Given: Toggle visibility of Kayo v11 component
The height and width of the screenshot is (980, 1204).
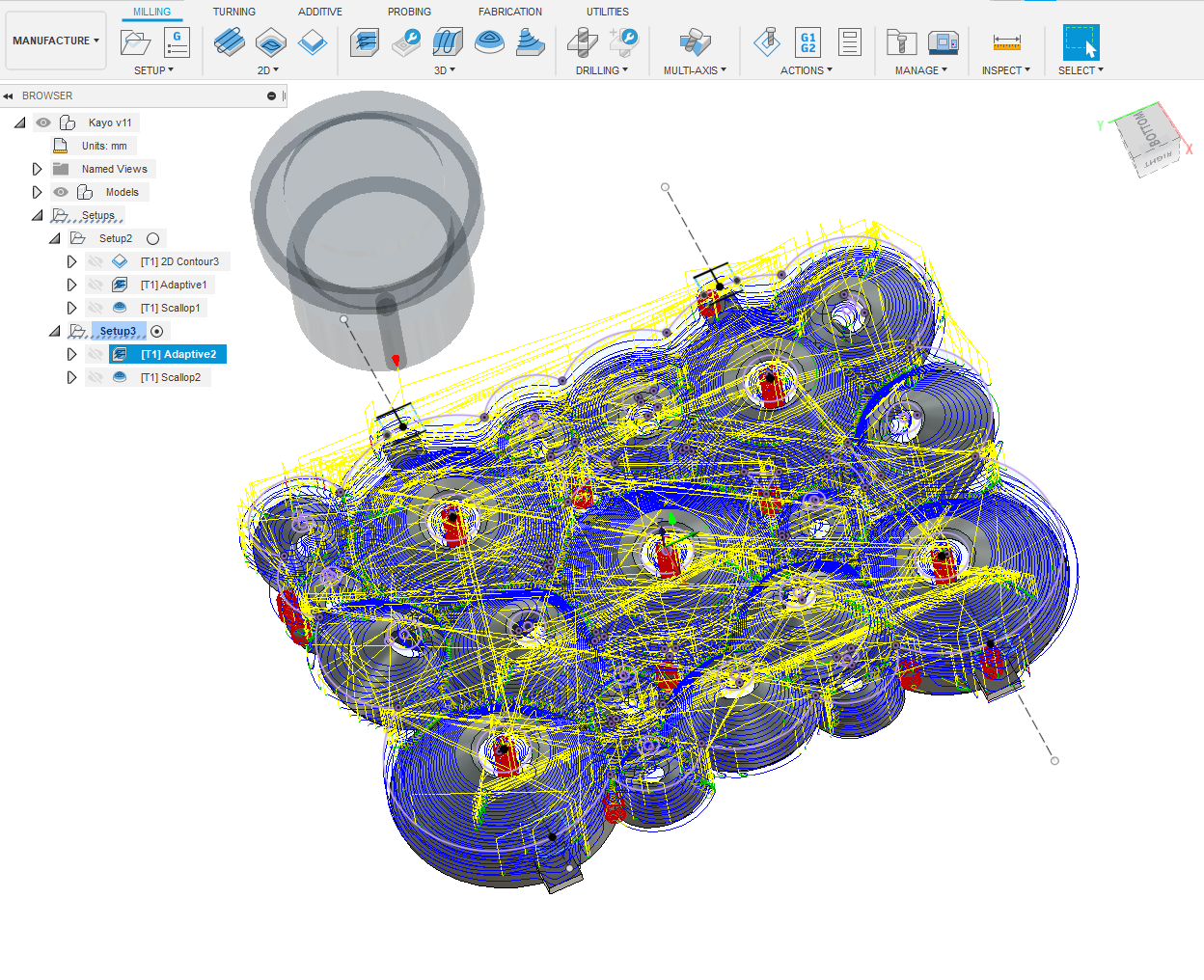Looking at the screenshot, I should point(43,122).
